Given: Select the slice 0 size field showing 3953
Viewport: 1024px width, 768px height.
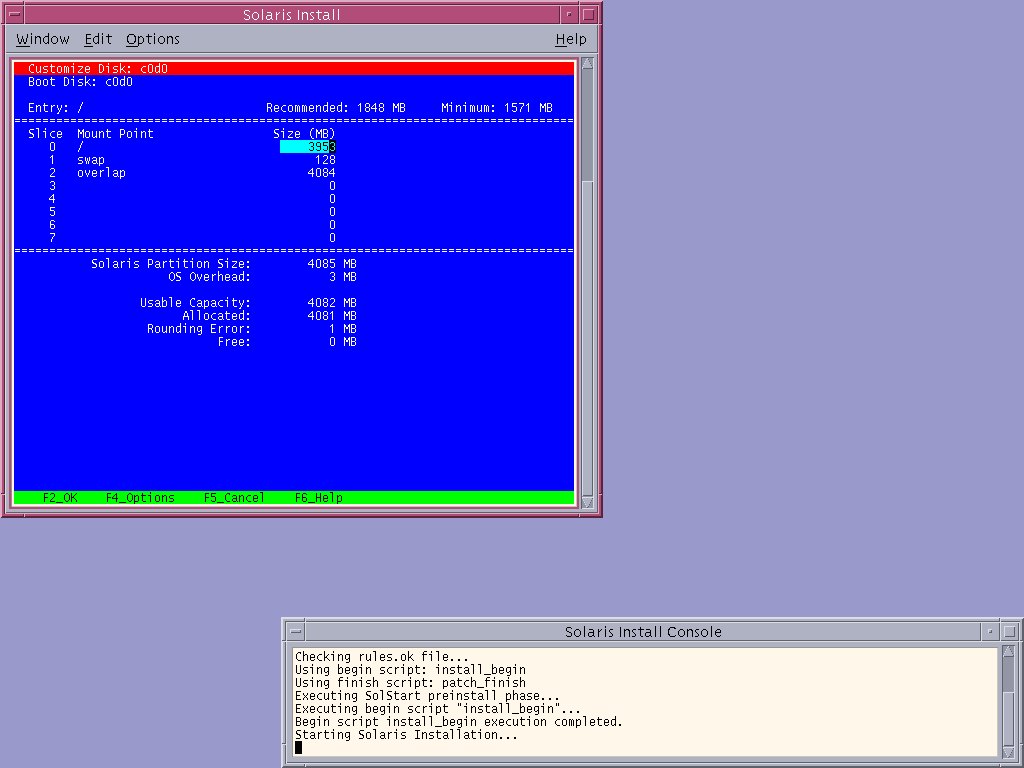Looking at the screenshot, I should (x=308, y=147).
